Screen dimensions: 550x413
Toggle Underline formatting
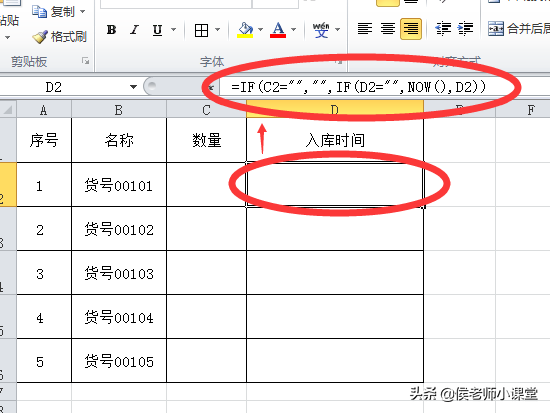[157, 30]
